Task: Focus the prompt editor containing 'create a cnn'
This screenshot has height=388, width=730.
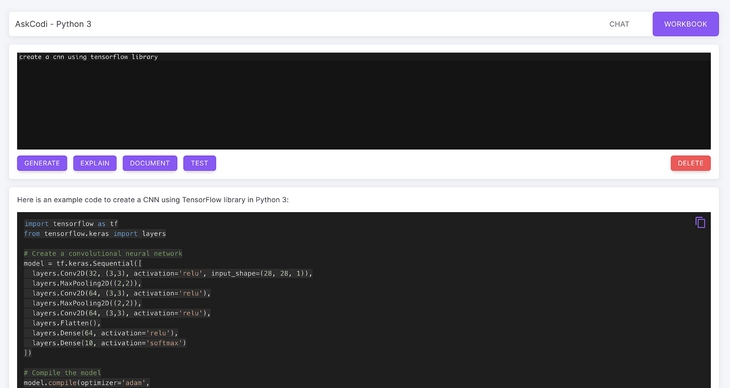Action: point(364,101)
